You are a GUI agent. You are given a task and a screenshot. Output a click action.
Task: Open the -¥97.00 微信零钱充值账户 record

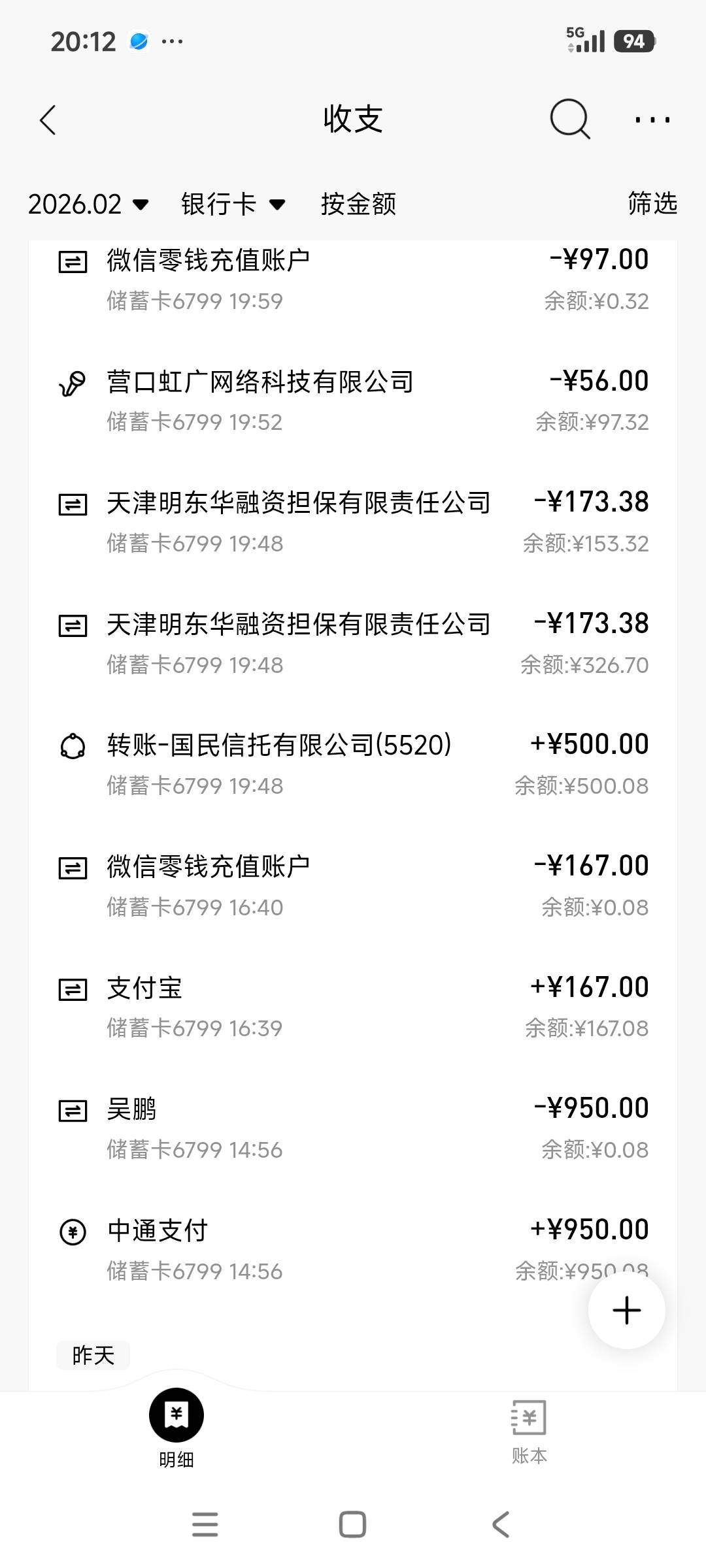click(353, 280)
